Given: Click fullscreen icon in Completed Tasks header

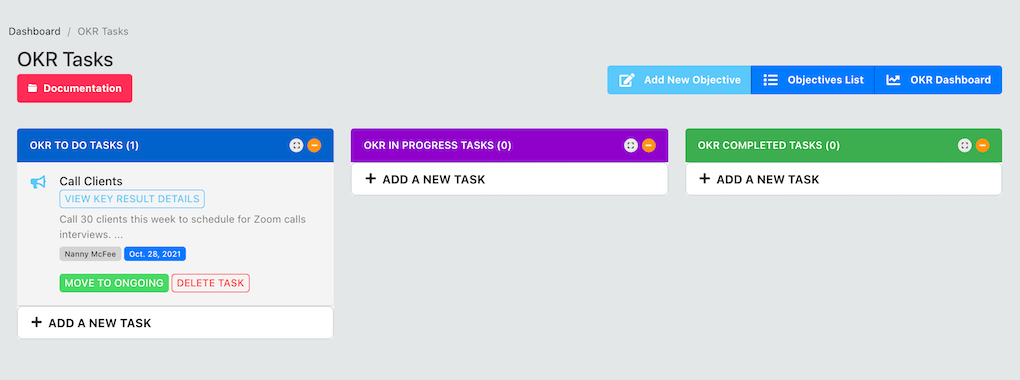Looking at the screenshot, I should pyautogui.click(x=965, y=145).
